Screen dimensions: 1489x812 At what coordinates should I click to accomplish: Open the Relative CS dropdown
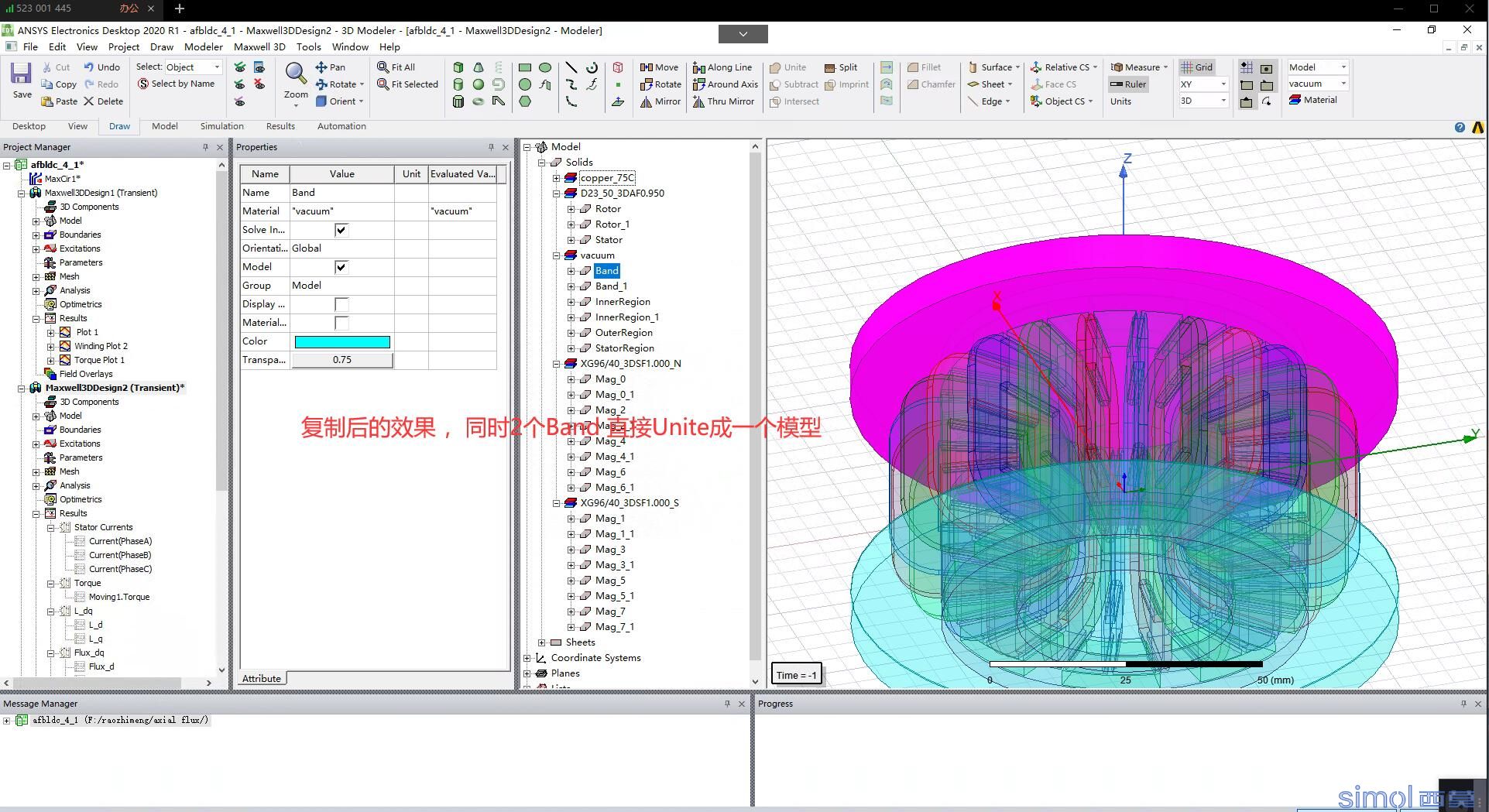(1064, 67)
